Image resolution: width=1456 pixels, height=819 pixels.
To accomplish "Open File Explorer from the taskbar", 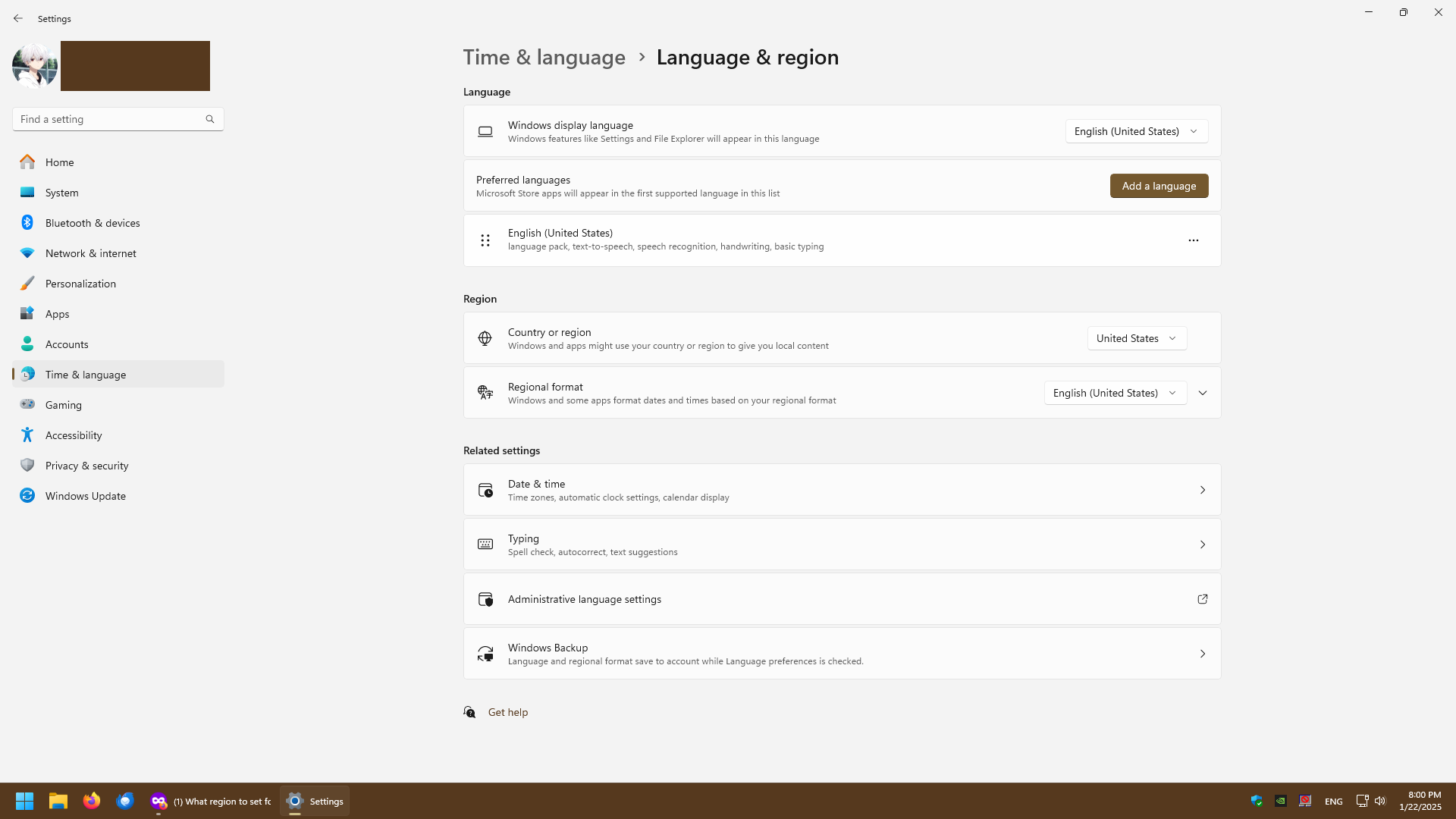I will pyautogui.click(x=58, y=801).
